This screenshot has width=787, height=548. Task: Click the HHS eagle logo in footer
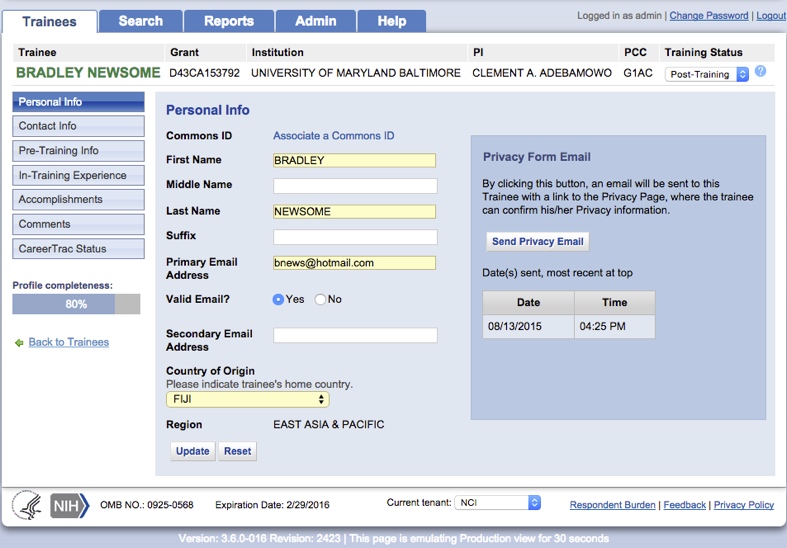pyautogui.click(x=28, y=505)
